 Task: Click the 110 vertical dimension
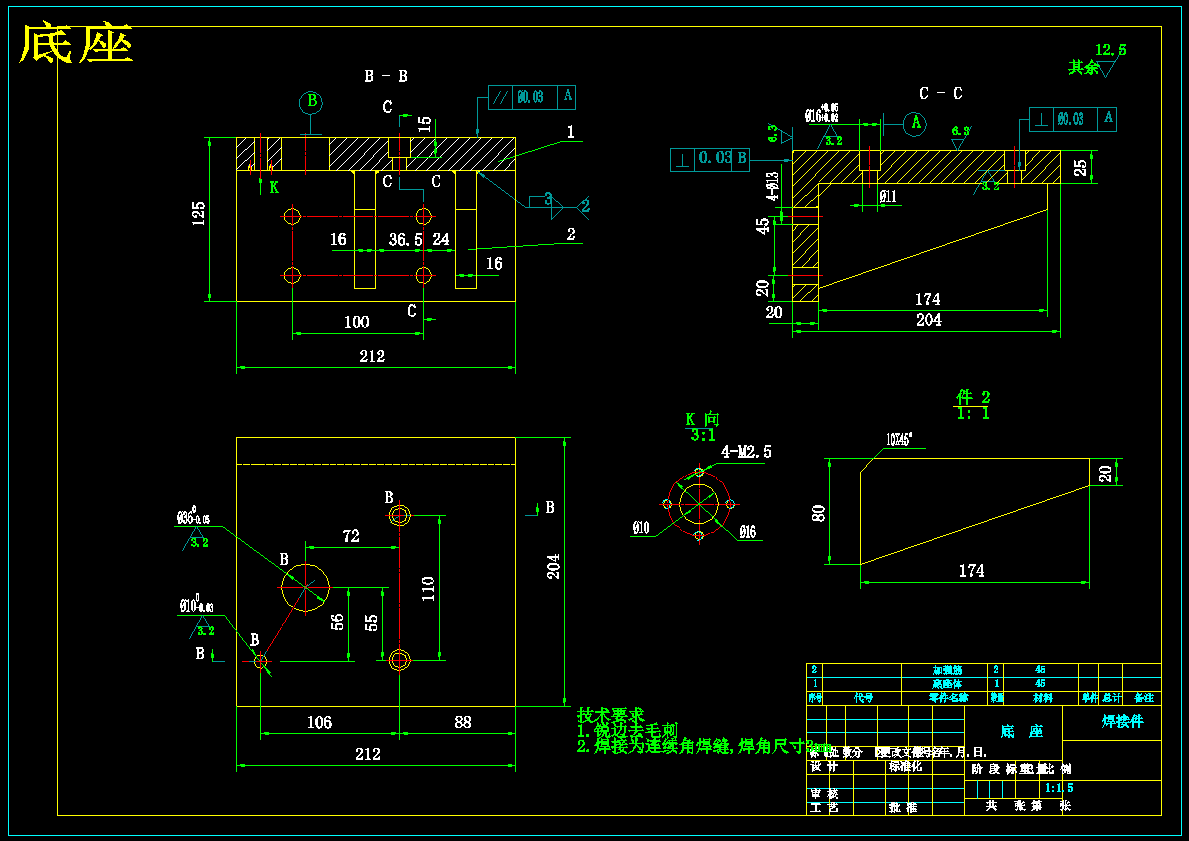428,589
